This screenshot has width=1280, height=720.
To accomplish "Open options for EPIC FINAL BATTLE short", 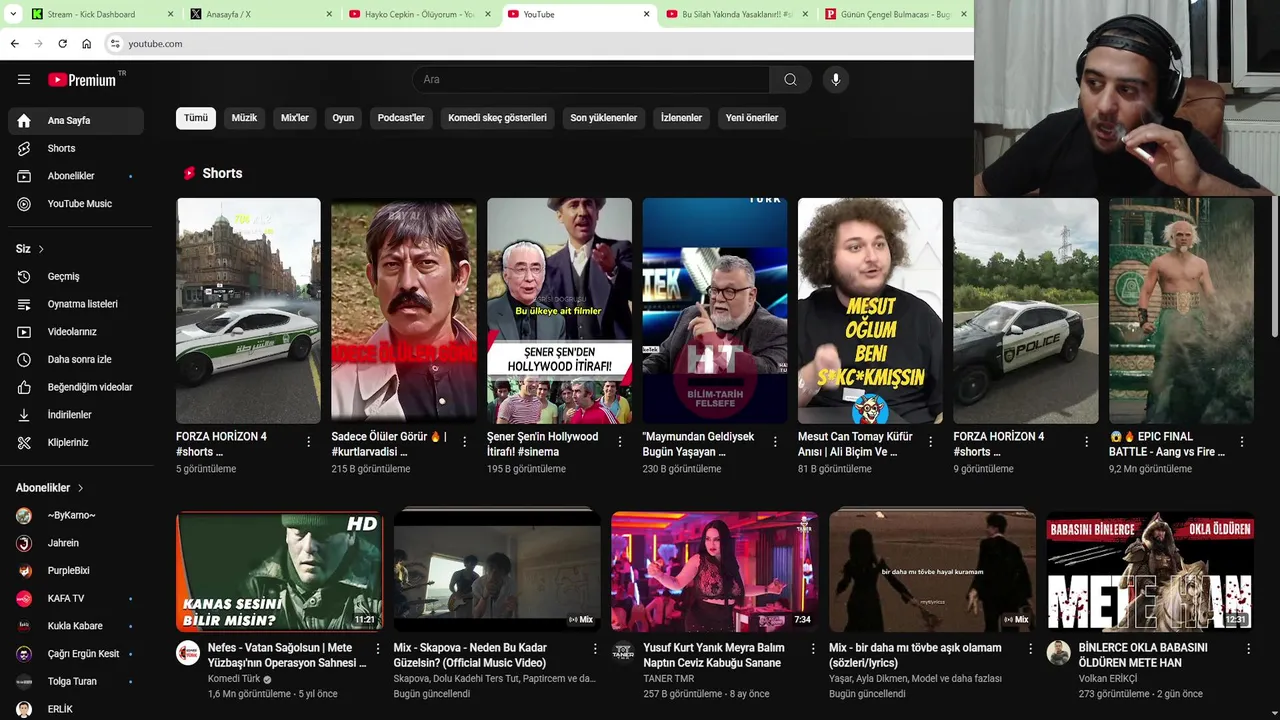I will point(1242,441).
